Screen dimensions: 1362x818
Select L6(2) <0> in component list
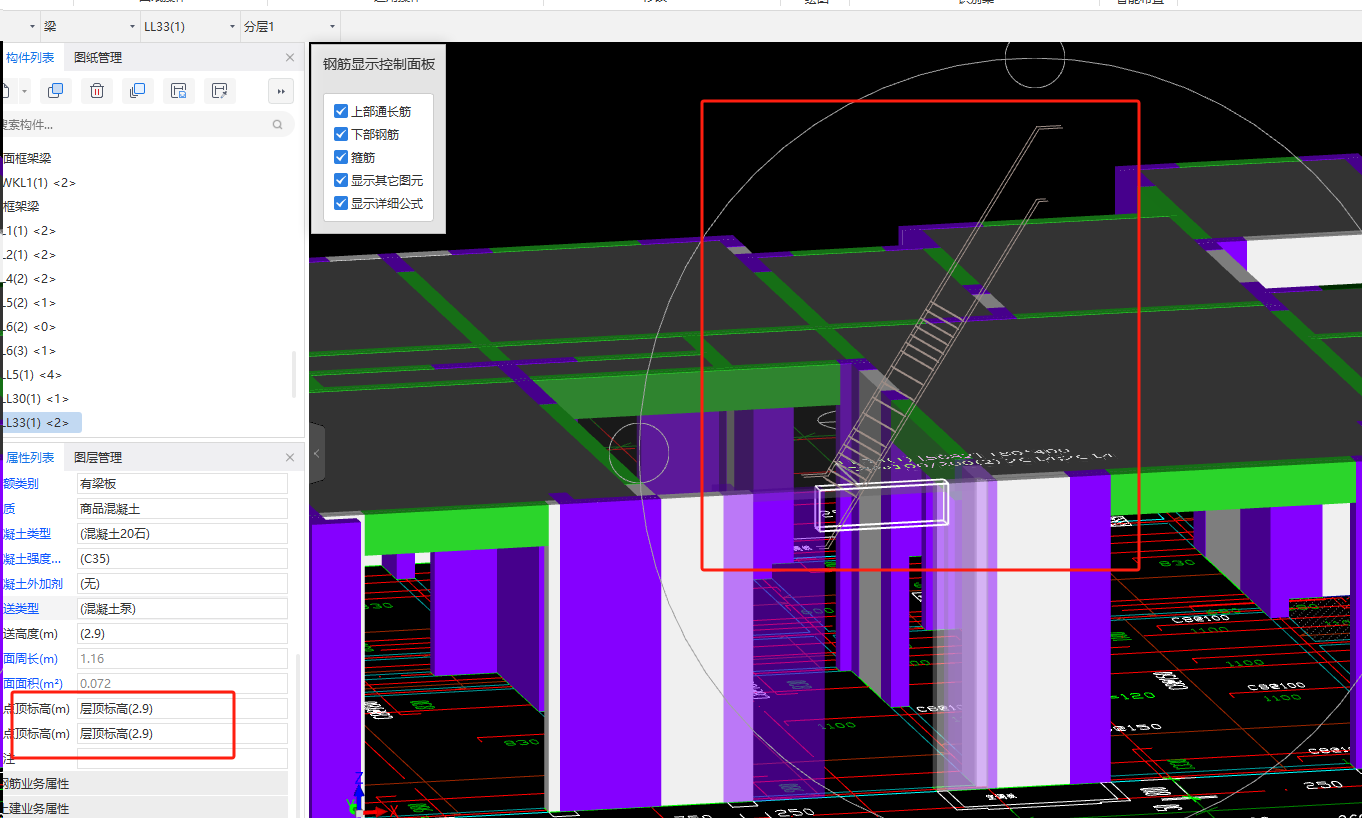point(29,327)
